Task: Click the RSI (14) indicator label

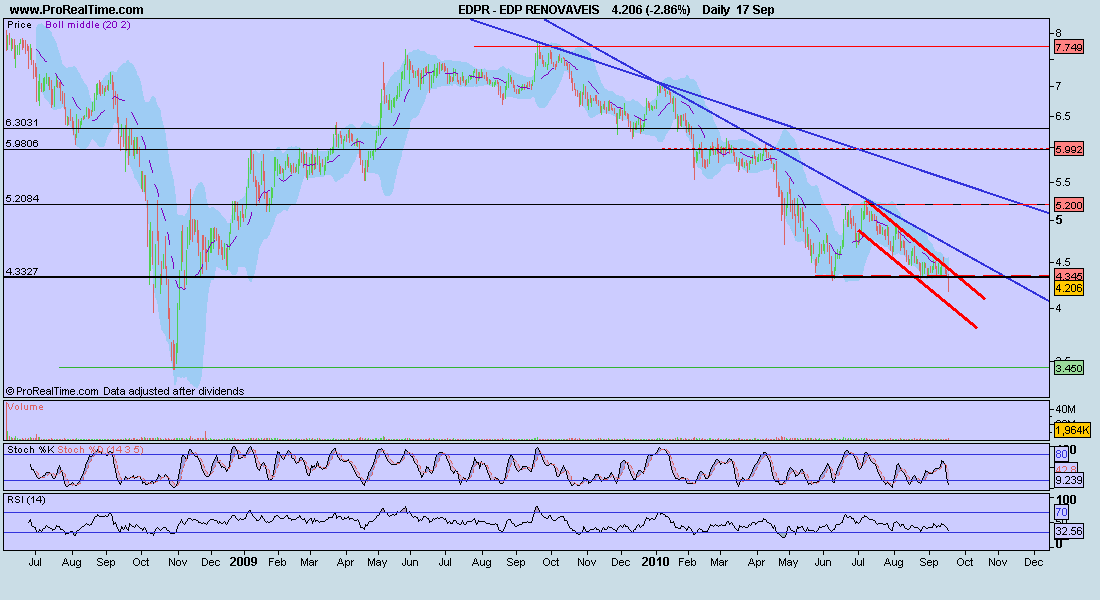Action: (x=26, y=500)
